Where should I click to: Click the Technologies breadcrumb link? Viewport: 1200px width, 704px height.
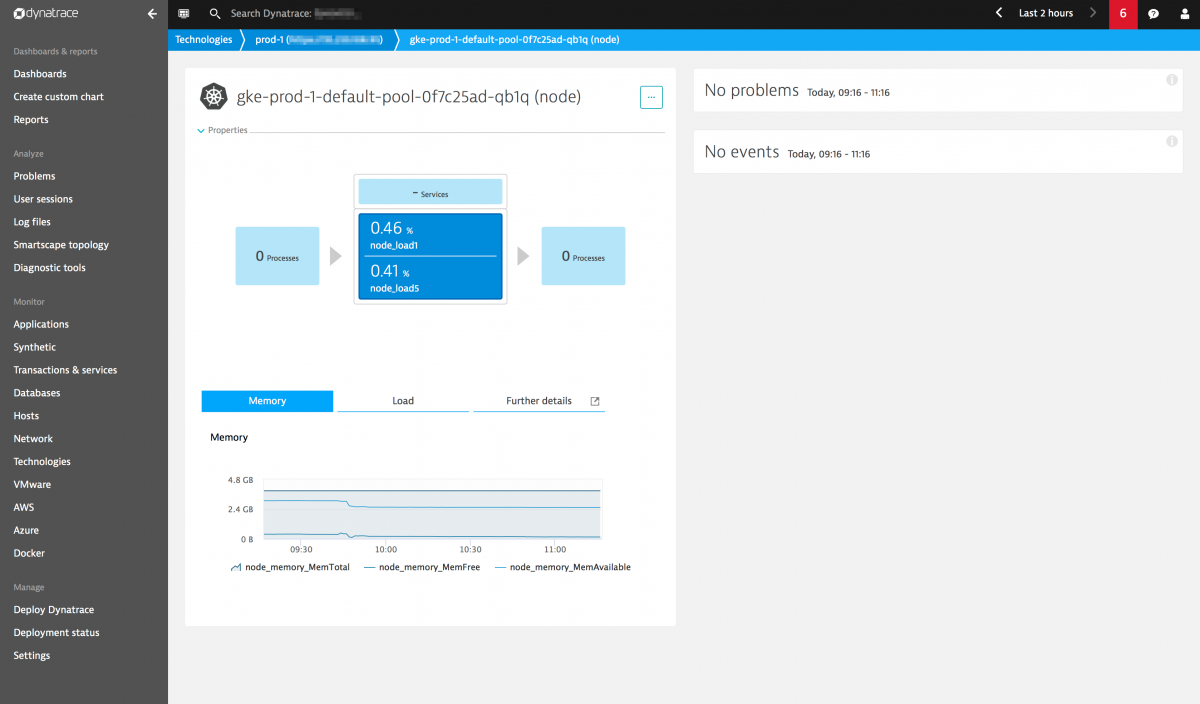tap(204, 39)
